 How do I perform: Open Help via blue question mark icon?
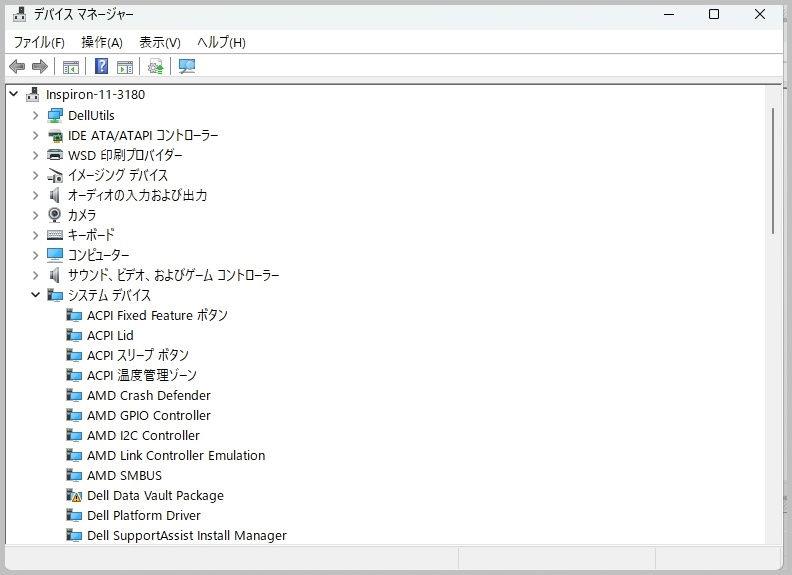(102, 66)
